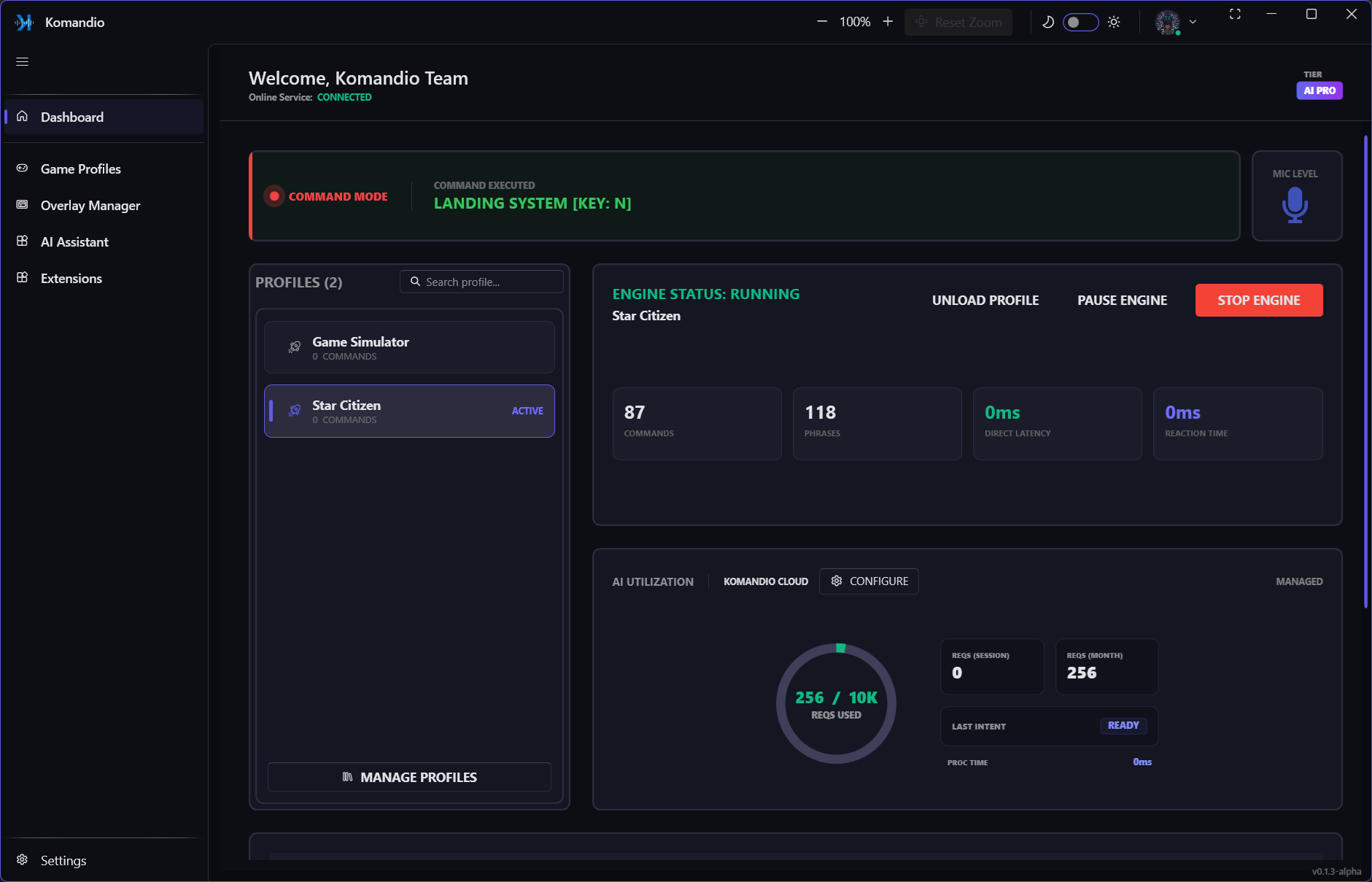This screenshot has width=1372, height=882.
Task: Click the microphone level icon
Action: coord(1295,205)
